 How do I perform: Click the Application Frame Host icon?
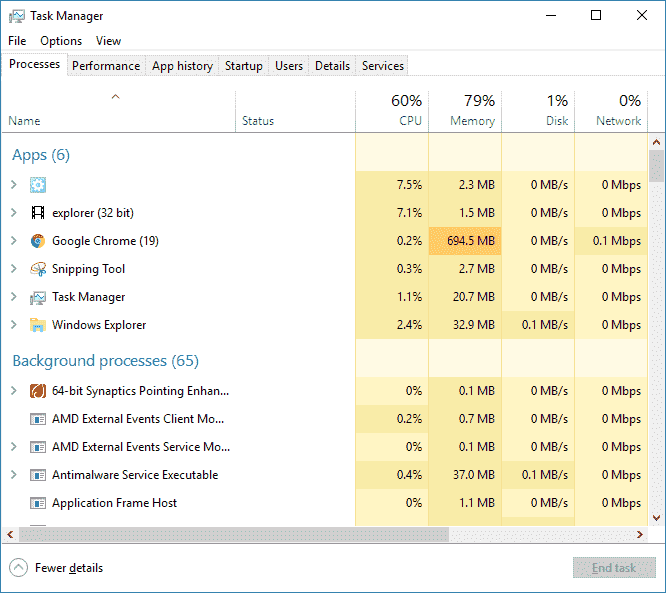(x=38, y=503)
